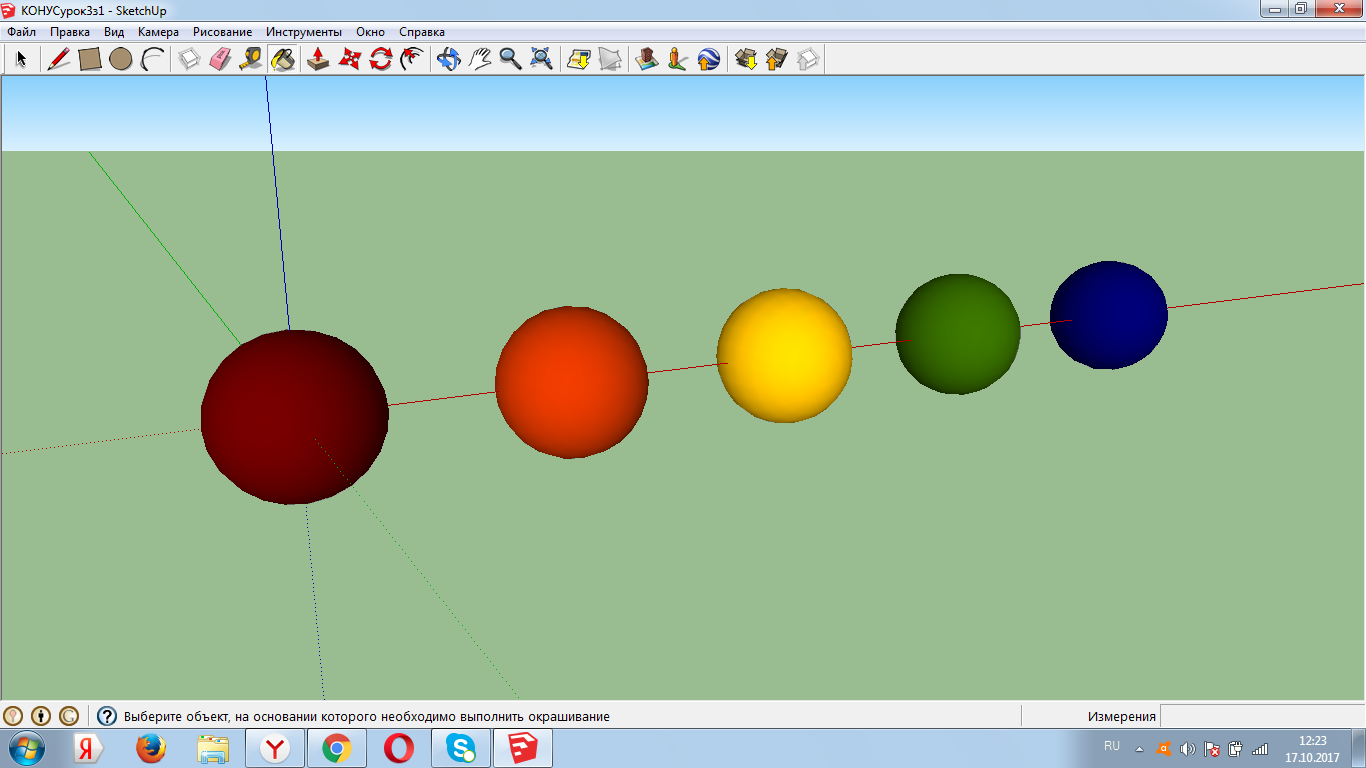Click the Add Location icon
The width and height of the screenshot is (1366, 768).
point(579,59)
